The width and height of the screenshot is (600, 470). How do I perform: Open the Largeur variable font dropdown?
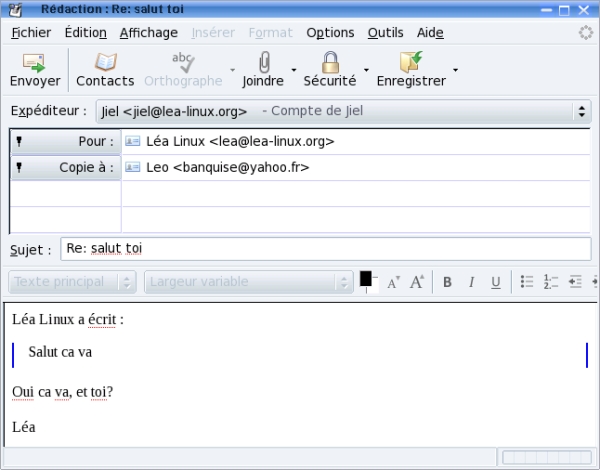click(249, 282)
